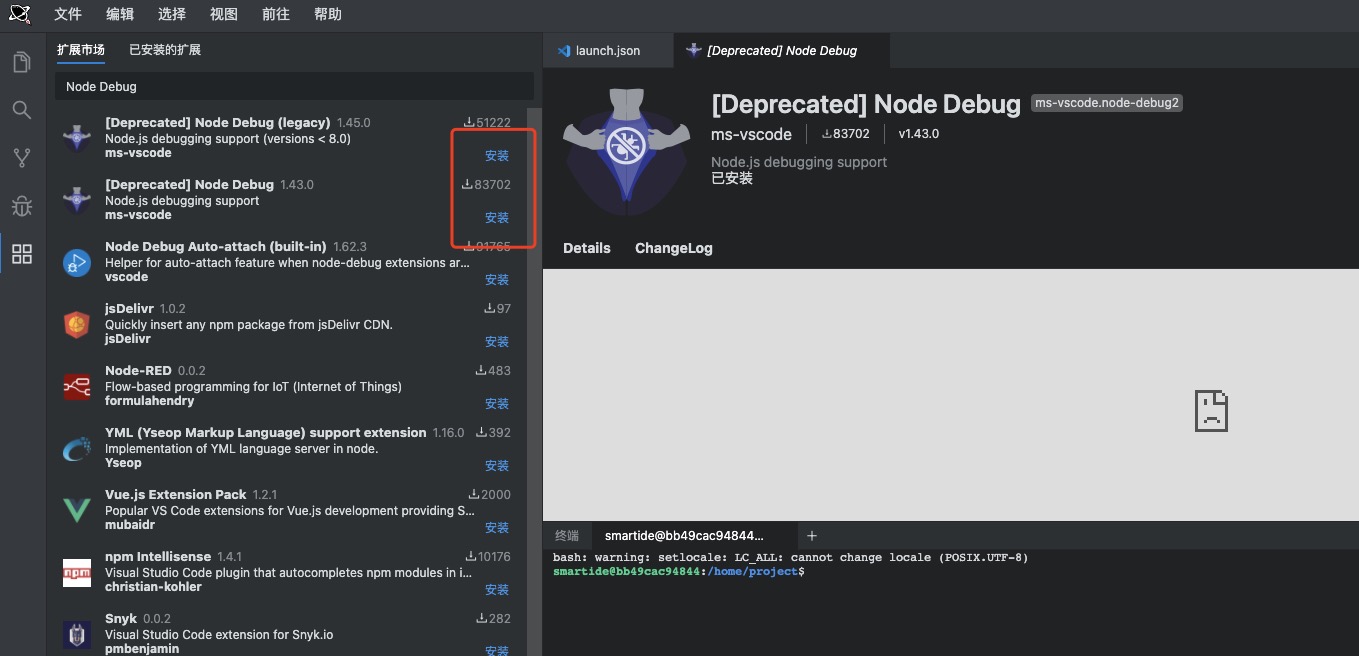Select the npm Intellisense title

(158, 557)
